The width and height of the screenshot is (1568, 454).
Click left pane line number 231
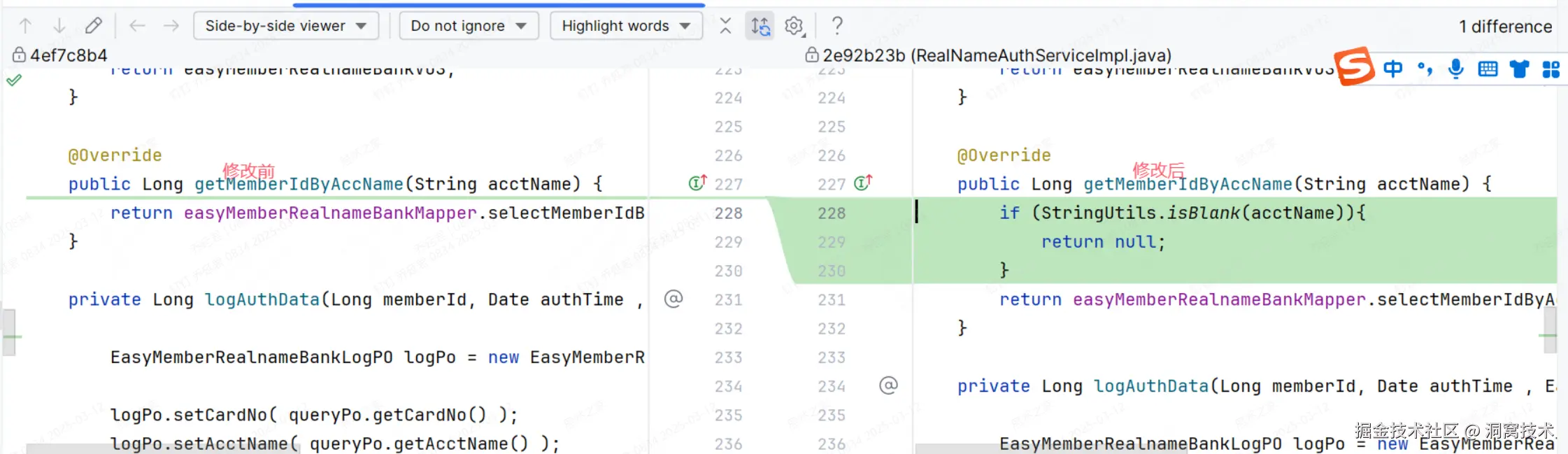click(728, 299)
